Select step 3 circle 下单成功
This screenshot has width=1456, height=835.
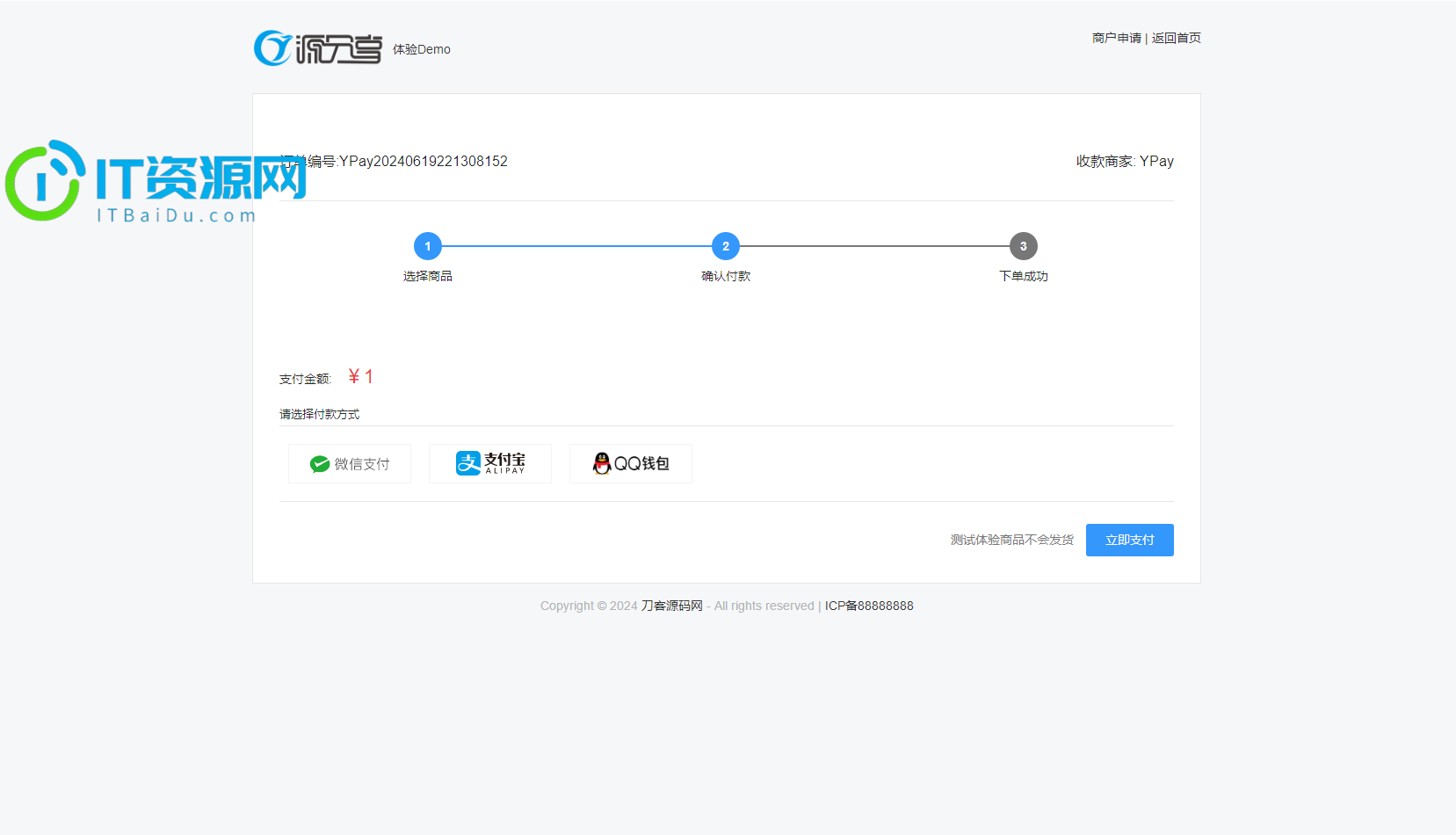coord(1024,246)
